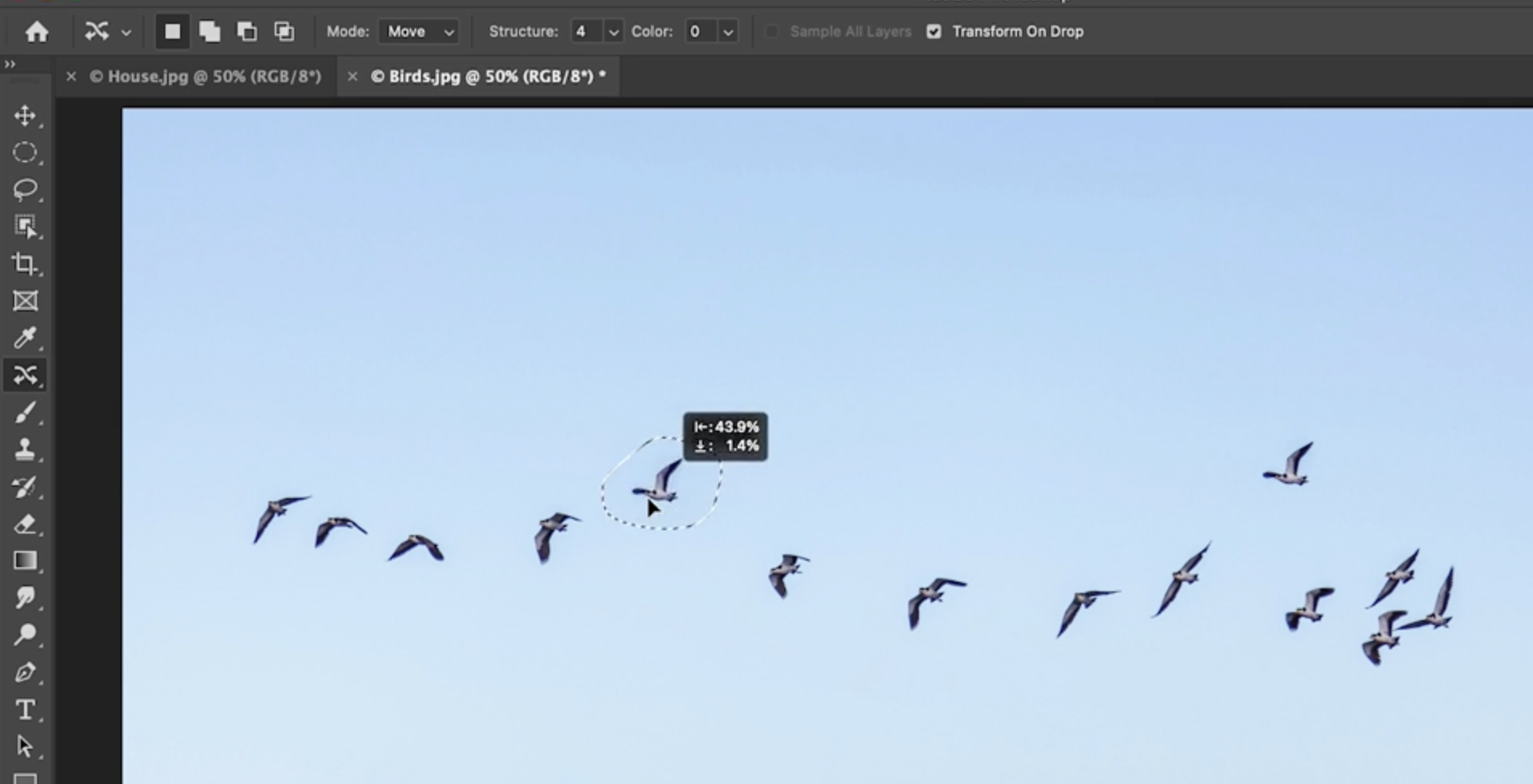This screenshot has width=1533, height=784.
Task: Choose Add to selection icon
Action: coord(210,31)
